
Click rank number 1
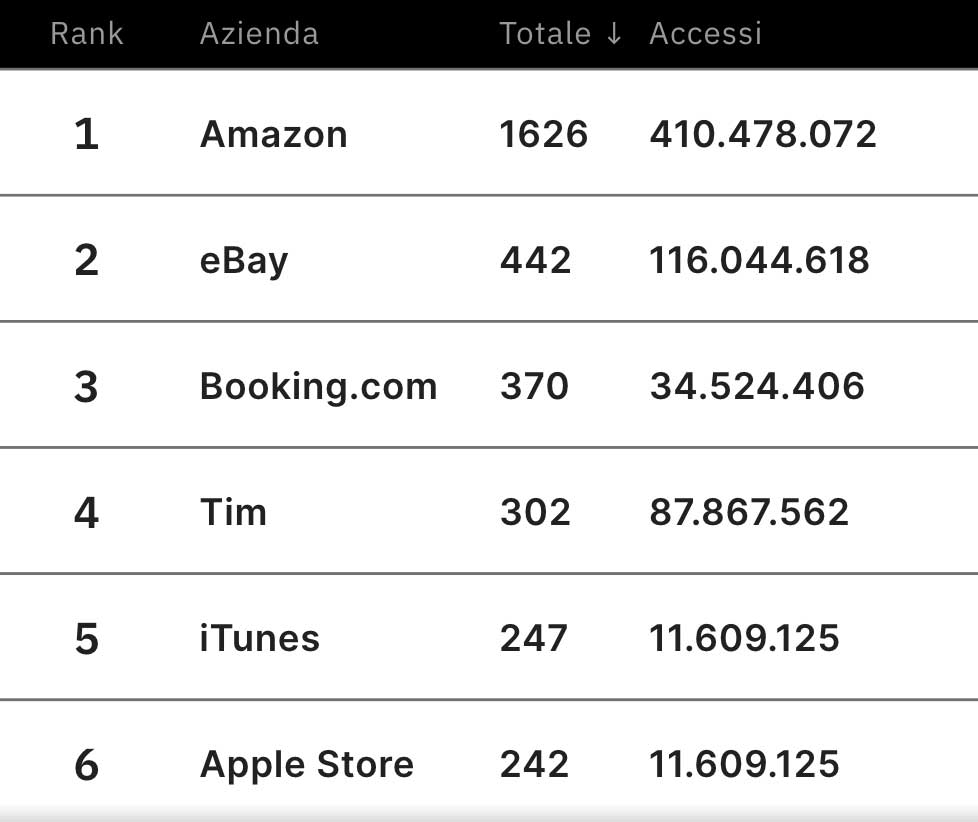(x=87, y=133)
